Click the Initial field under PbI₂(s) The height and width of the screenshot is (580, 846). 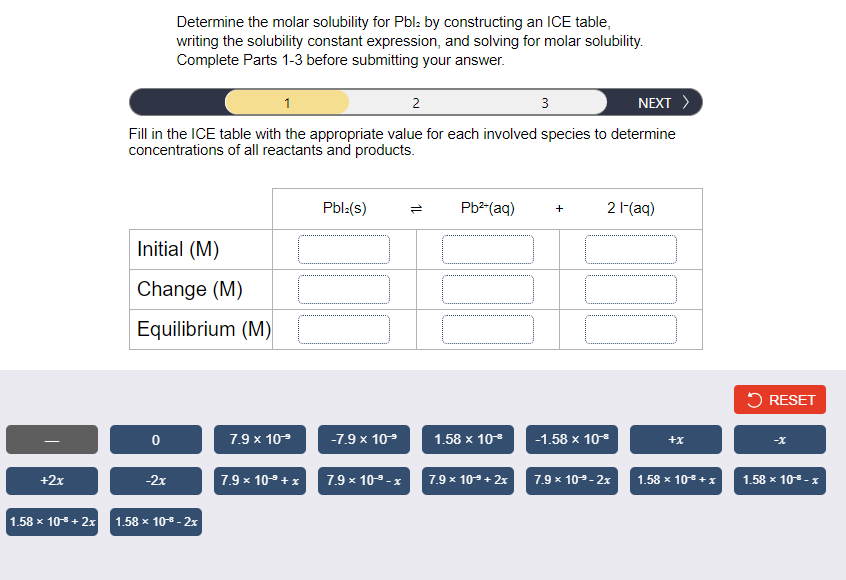344,249
